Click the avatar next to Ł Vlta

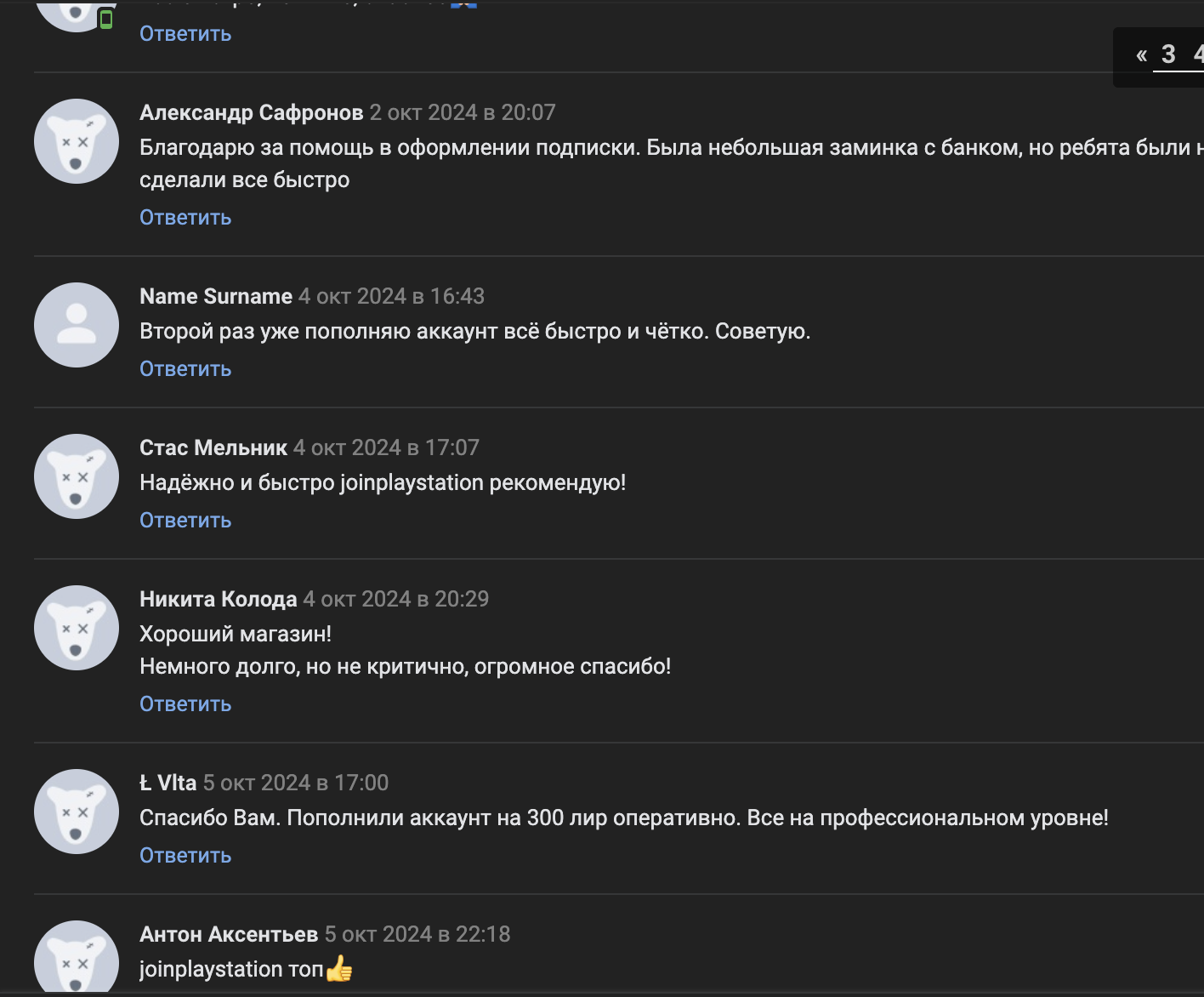pos(77,812)
